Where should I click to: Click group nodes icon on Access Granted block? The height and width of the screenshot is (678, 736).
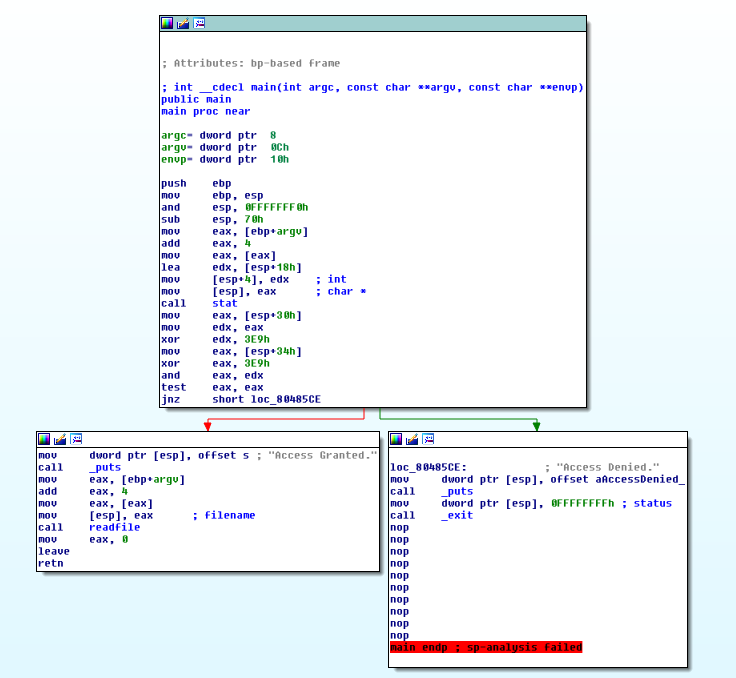pyautogui.click(x=76, y=439)
